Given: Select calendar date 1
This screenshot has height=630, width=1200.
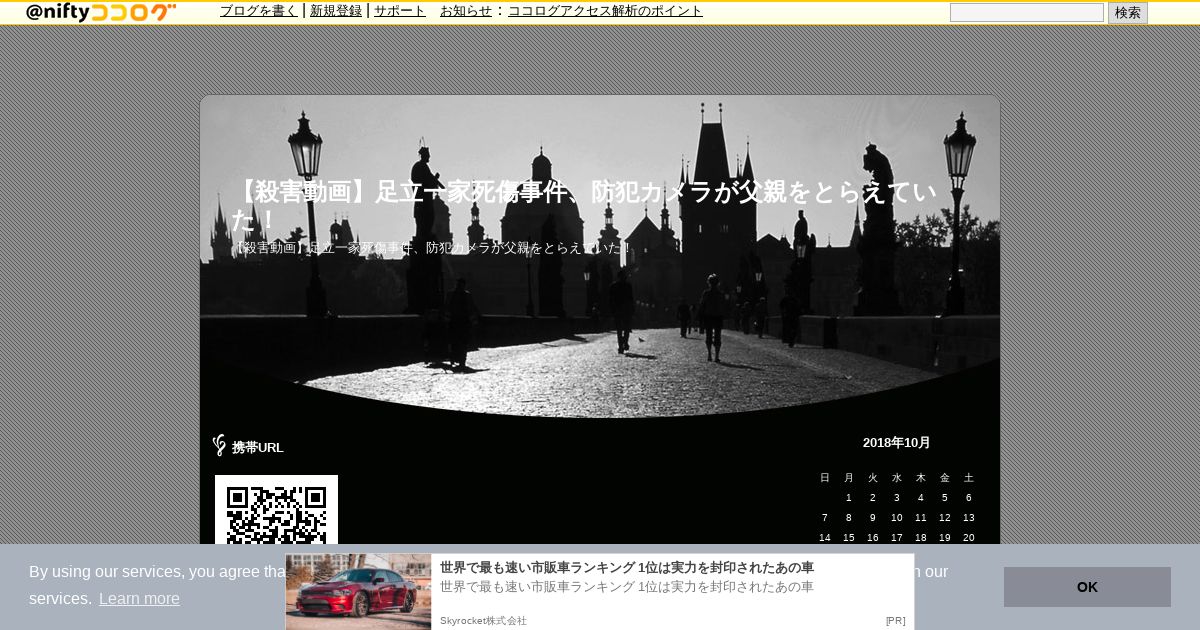Looking at the screenshot, I should click(x=849, y=498).
